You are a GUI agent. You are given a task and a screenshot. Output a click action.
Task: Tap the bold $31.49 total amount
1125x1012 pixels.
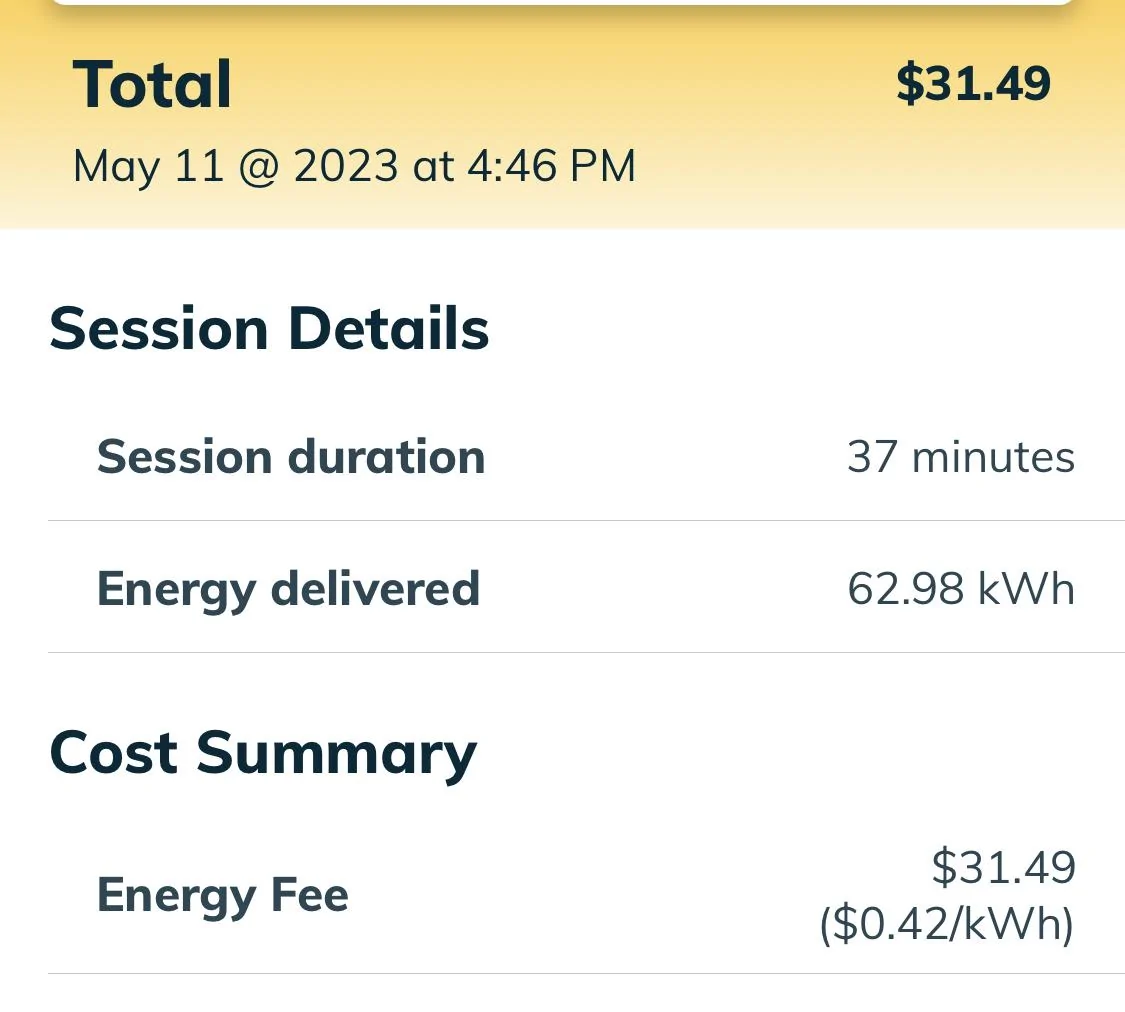point(972,83)
